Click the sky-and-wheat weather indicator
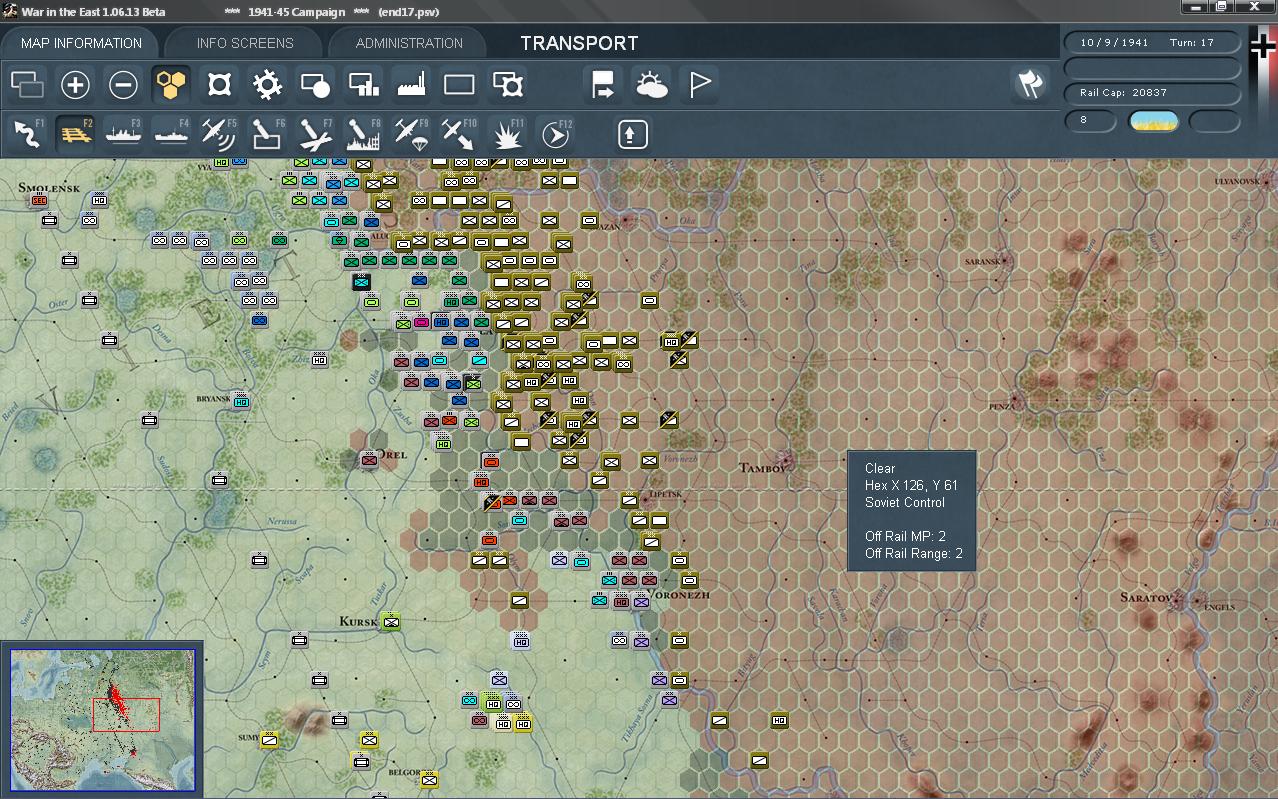This screenshot has width=1278, height=799. click(x=1153, y=121)
